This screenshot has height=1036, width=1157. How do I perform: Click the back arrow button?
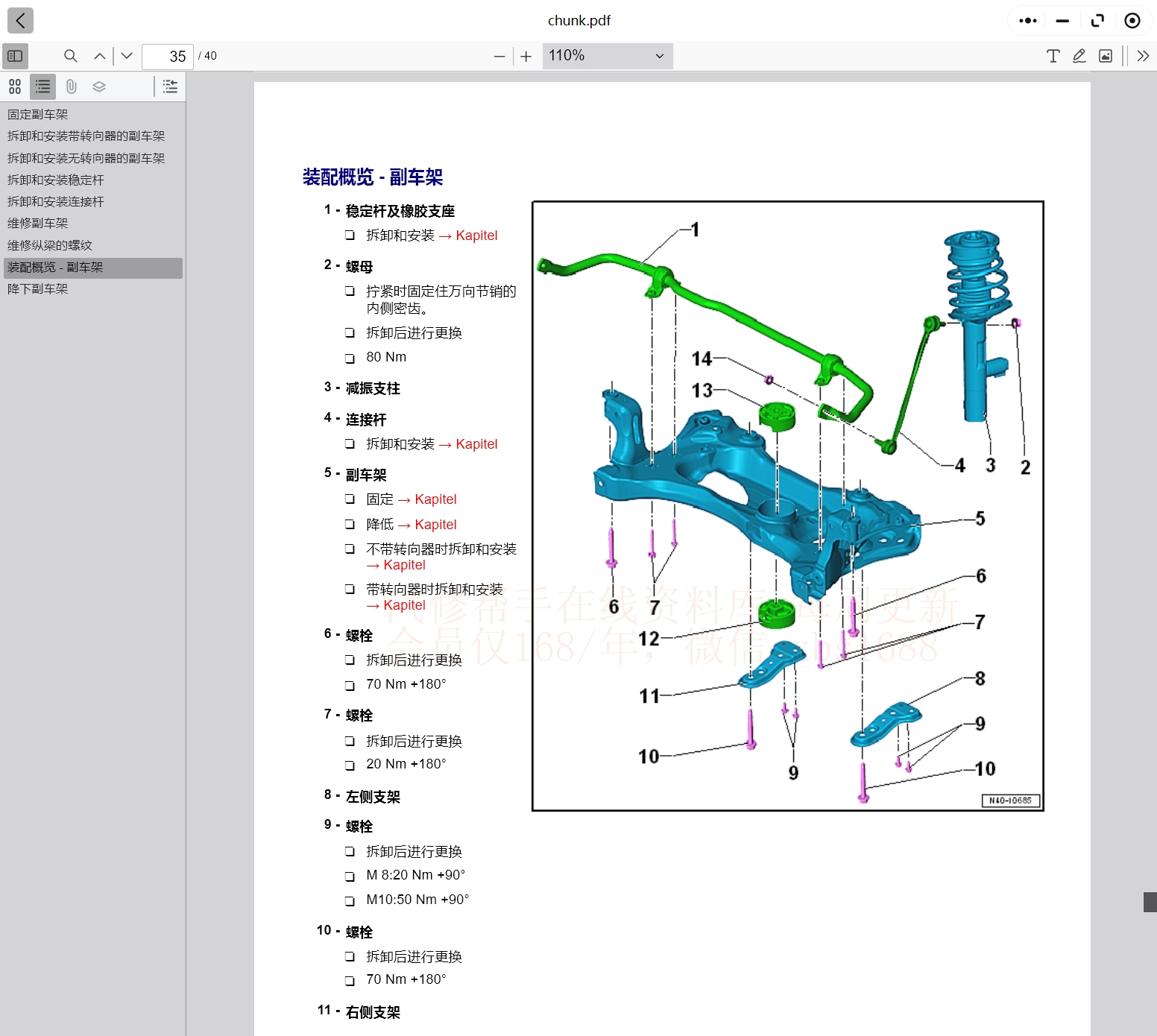point(20,21)
